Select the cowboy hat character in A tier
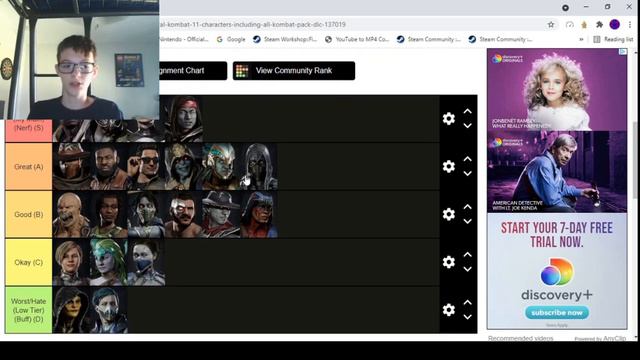 click(x=71, y=167)
